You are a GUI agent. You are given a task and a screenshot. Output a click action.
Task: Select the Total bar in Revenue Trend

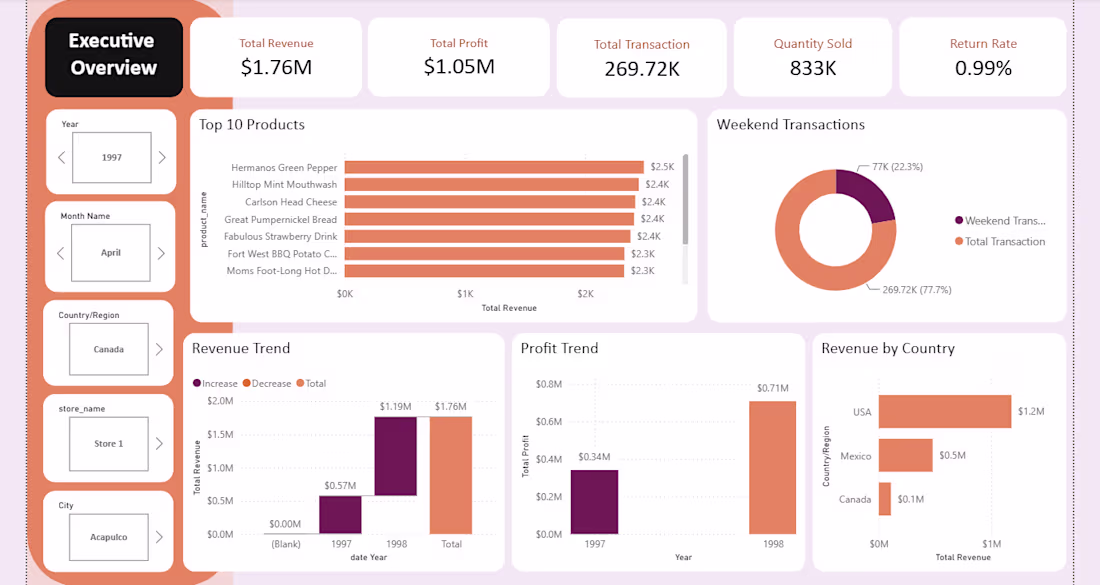[x=451, y=476]
